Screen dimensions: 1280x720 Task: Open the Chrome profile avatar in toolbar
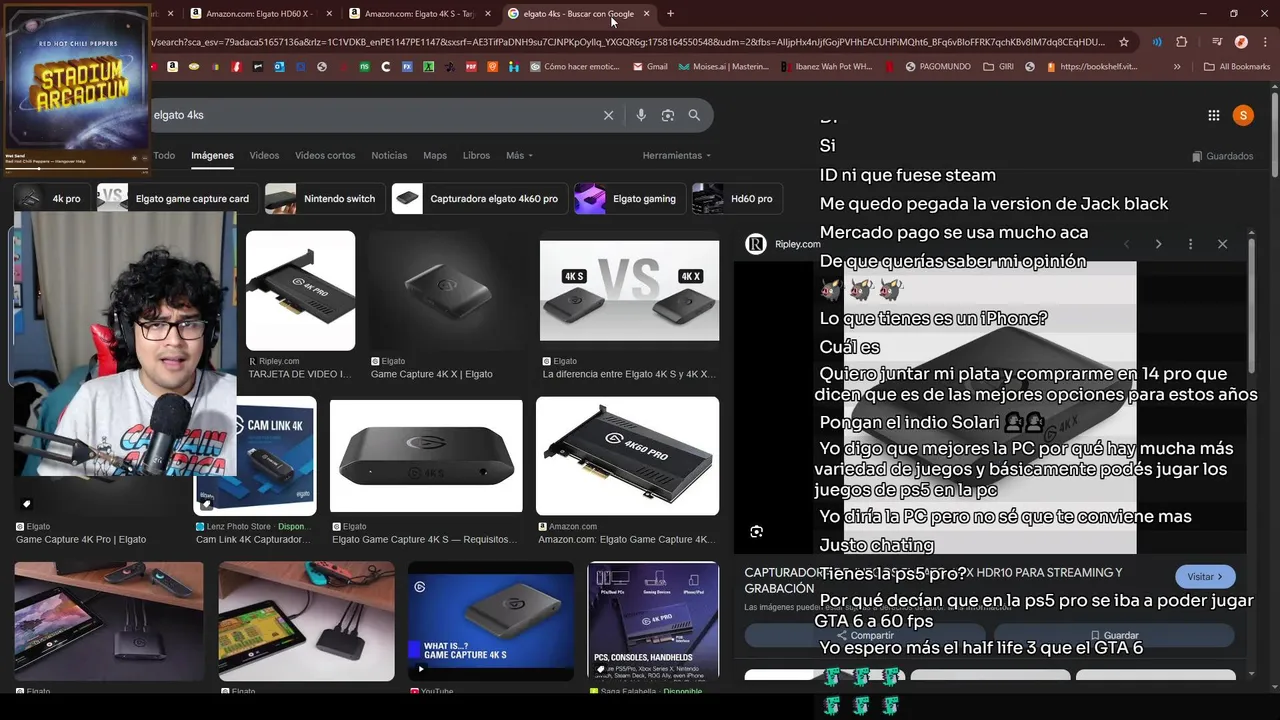[x=1241, y=42]
